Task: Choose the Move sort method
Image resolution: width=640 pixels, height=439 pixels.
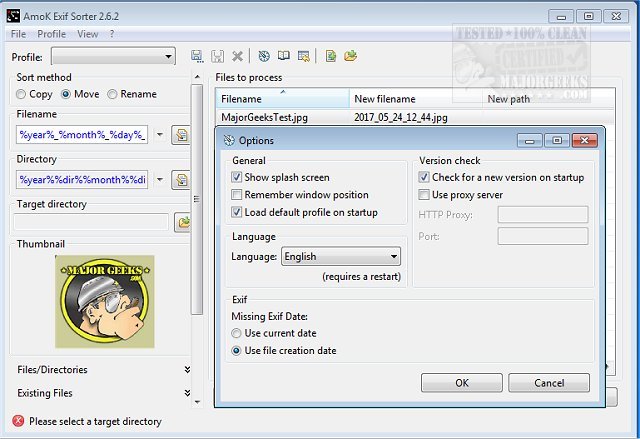Action: point(65,94)
